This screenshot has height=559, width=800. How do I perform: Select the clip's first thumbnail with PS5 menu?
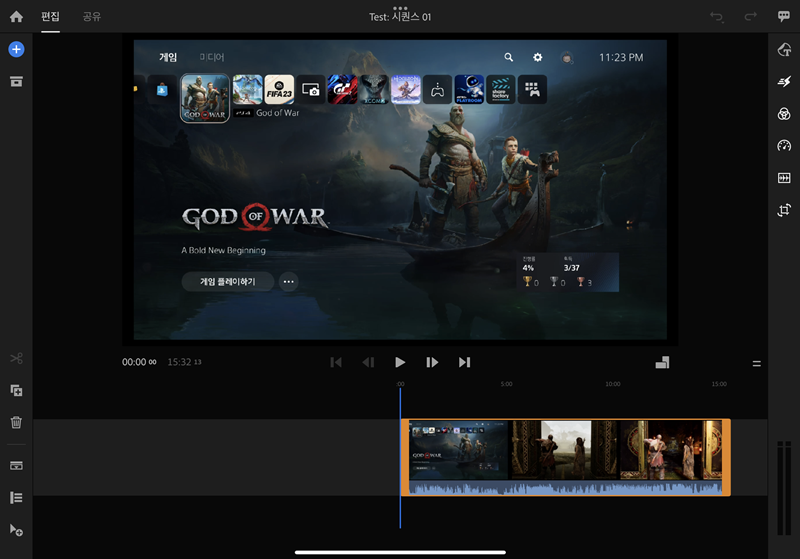point(459,450)
